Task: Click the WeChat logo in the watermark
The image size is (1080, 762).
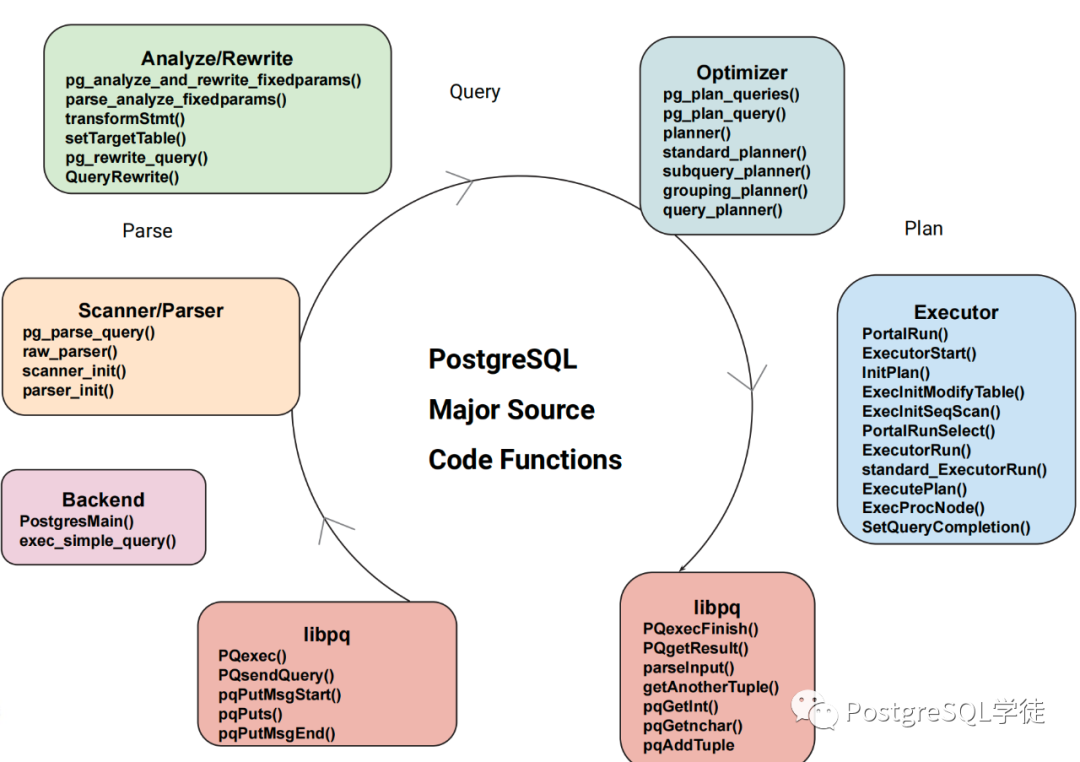Action: click(815, 710)
